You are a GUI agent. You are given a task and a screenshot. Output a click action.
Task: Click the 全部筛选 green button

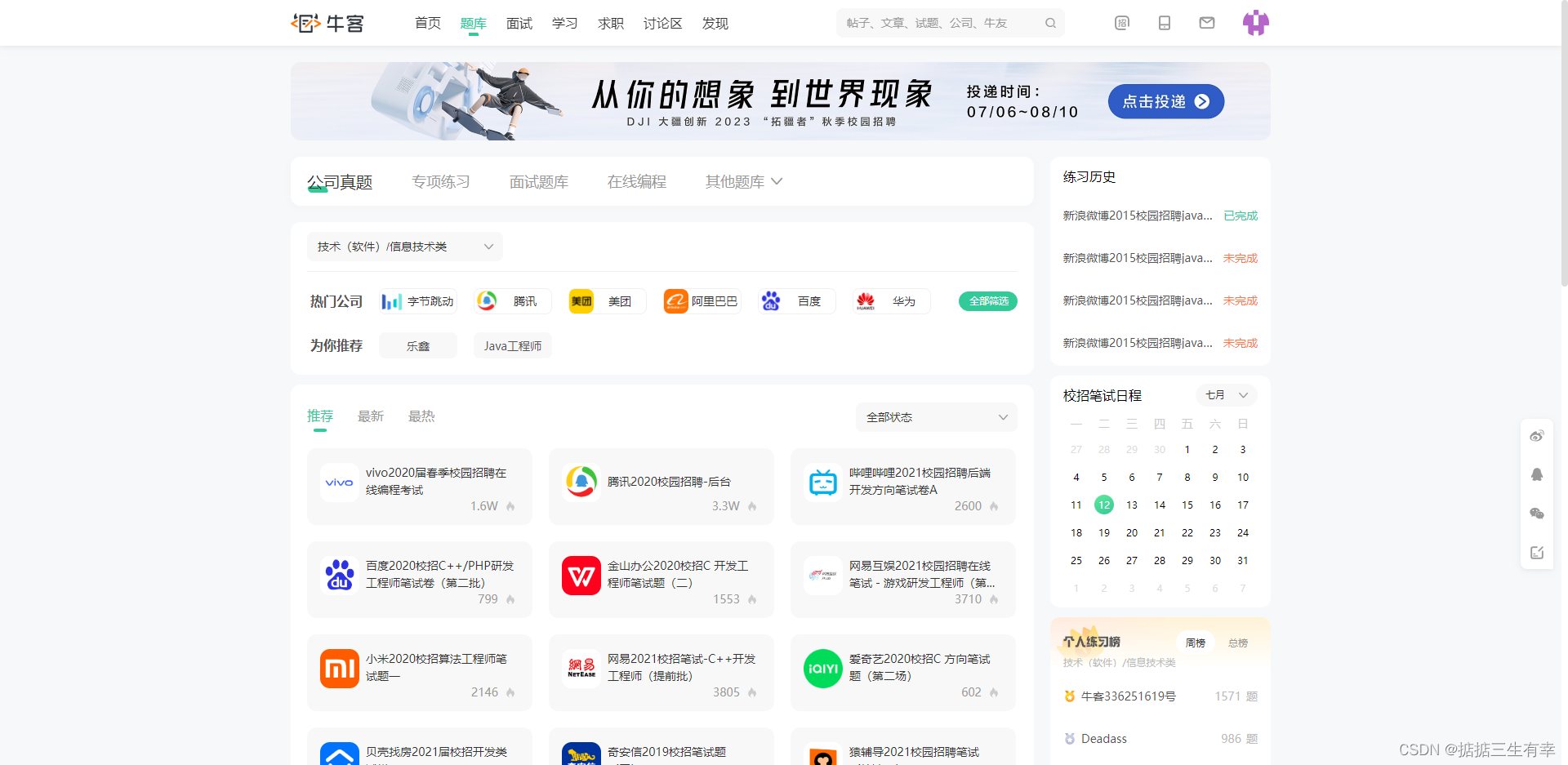tap(988, 301)
